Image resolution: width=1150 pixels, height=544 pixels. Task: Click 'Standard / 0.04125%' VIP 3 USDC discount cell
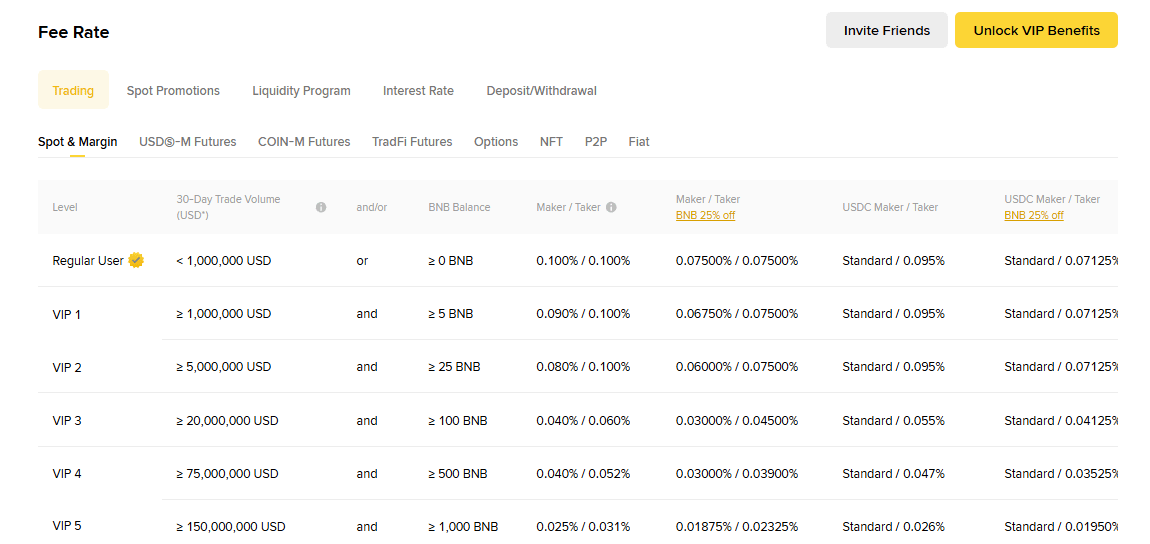tap(1061, 421)
